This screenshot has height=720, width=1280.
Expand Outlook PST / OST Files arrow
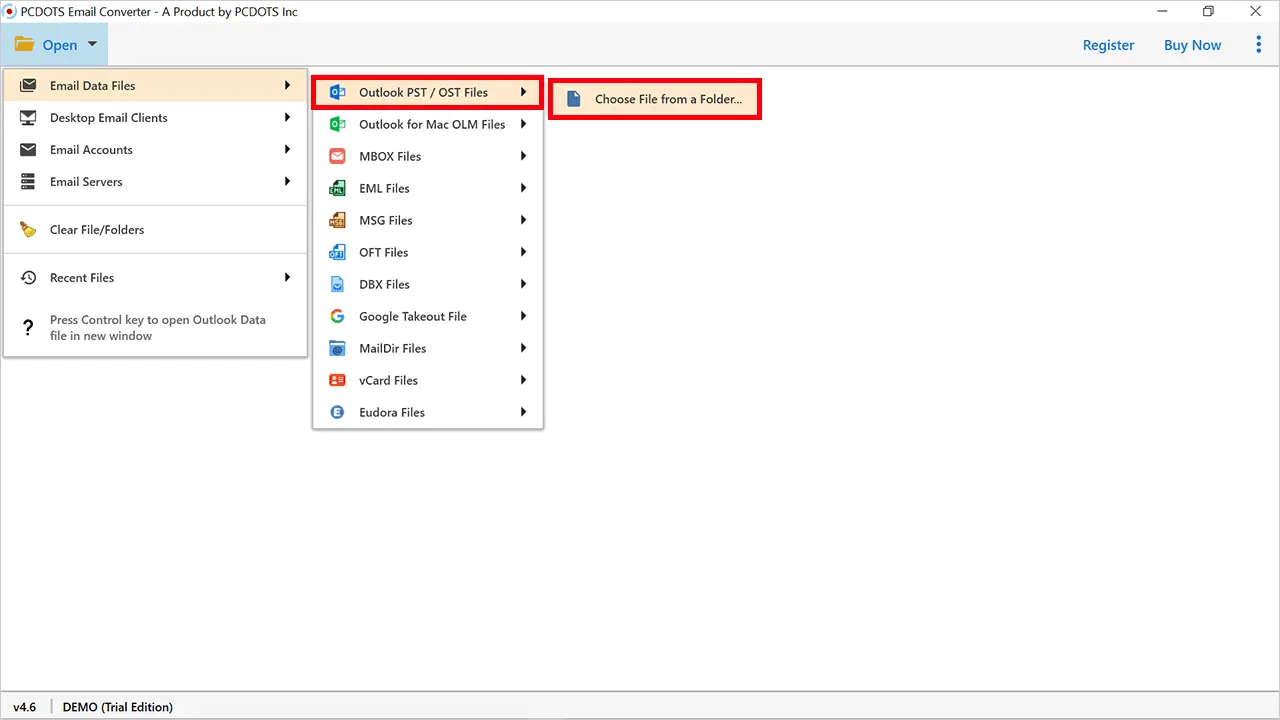pyautogui.click(x=523, y=93)
